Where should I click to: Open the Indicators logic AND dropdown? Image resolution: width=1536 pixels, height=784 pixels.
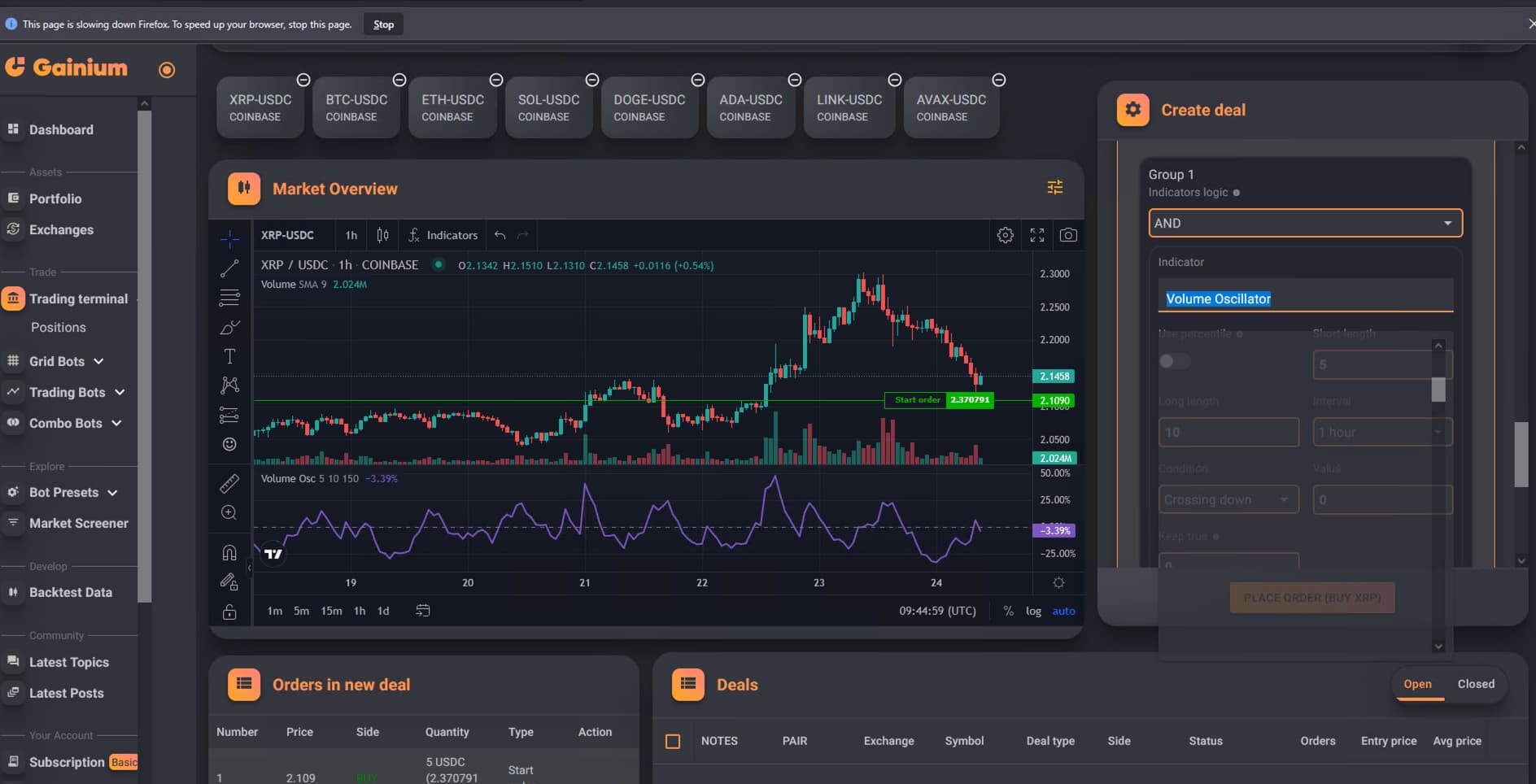click(1306, 223)
